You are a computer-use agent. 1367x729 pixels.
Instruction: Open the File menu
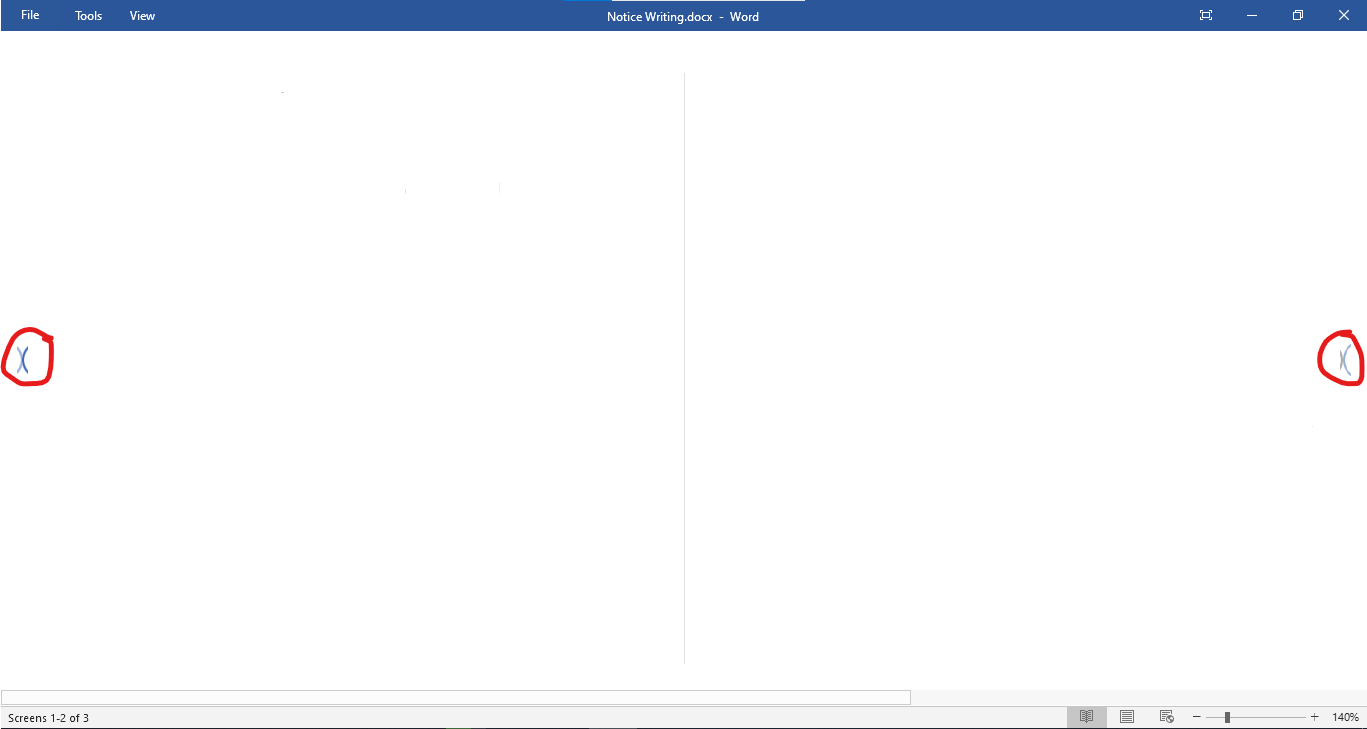click(30, 16)
